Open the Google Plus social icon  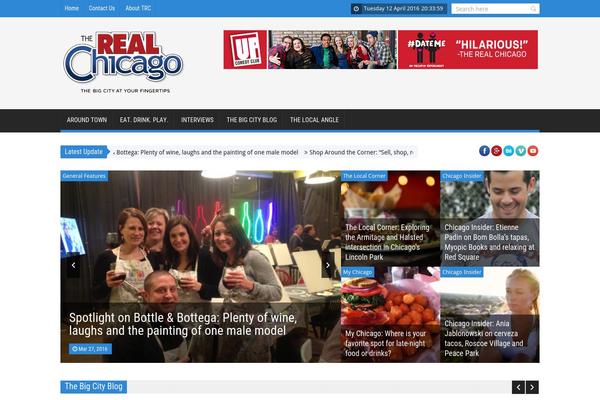pyautogui.click(x=496, y=151)
